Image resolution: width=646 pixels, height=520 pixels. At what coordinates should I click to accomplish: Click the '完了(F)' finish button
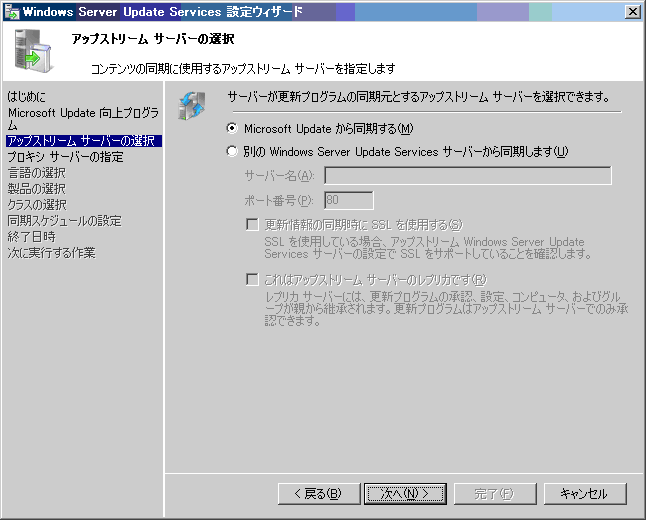[495, 494]
